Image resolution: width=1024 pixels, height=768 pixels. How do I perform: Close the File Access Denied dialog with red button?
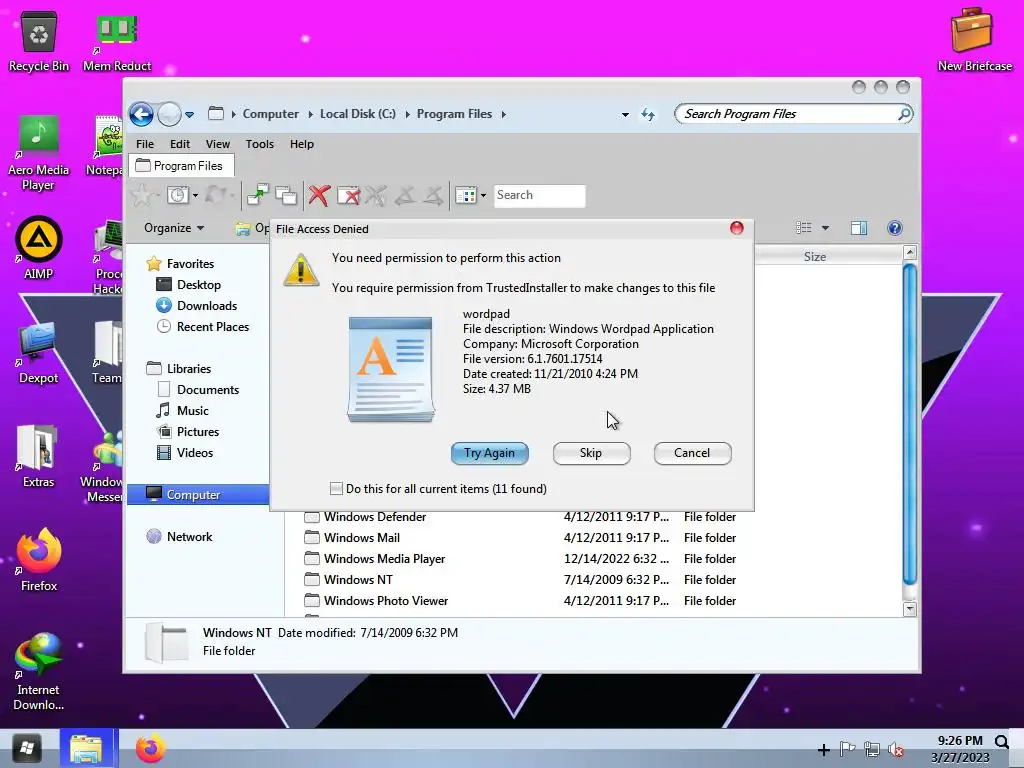(x=737, y=228)
